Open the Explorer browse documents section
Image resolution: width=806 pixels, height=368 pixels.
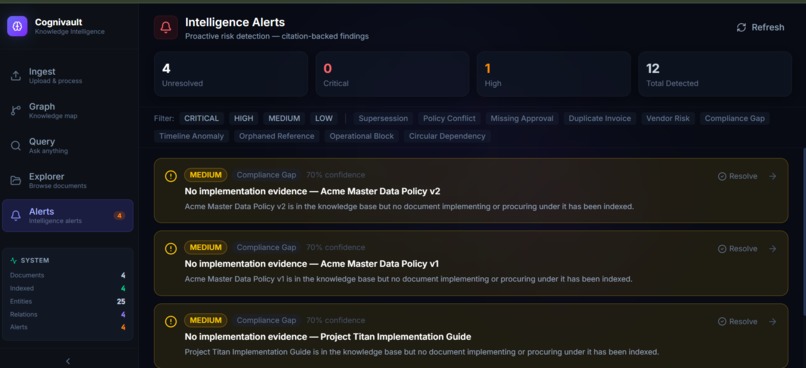68,180
